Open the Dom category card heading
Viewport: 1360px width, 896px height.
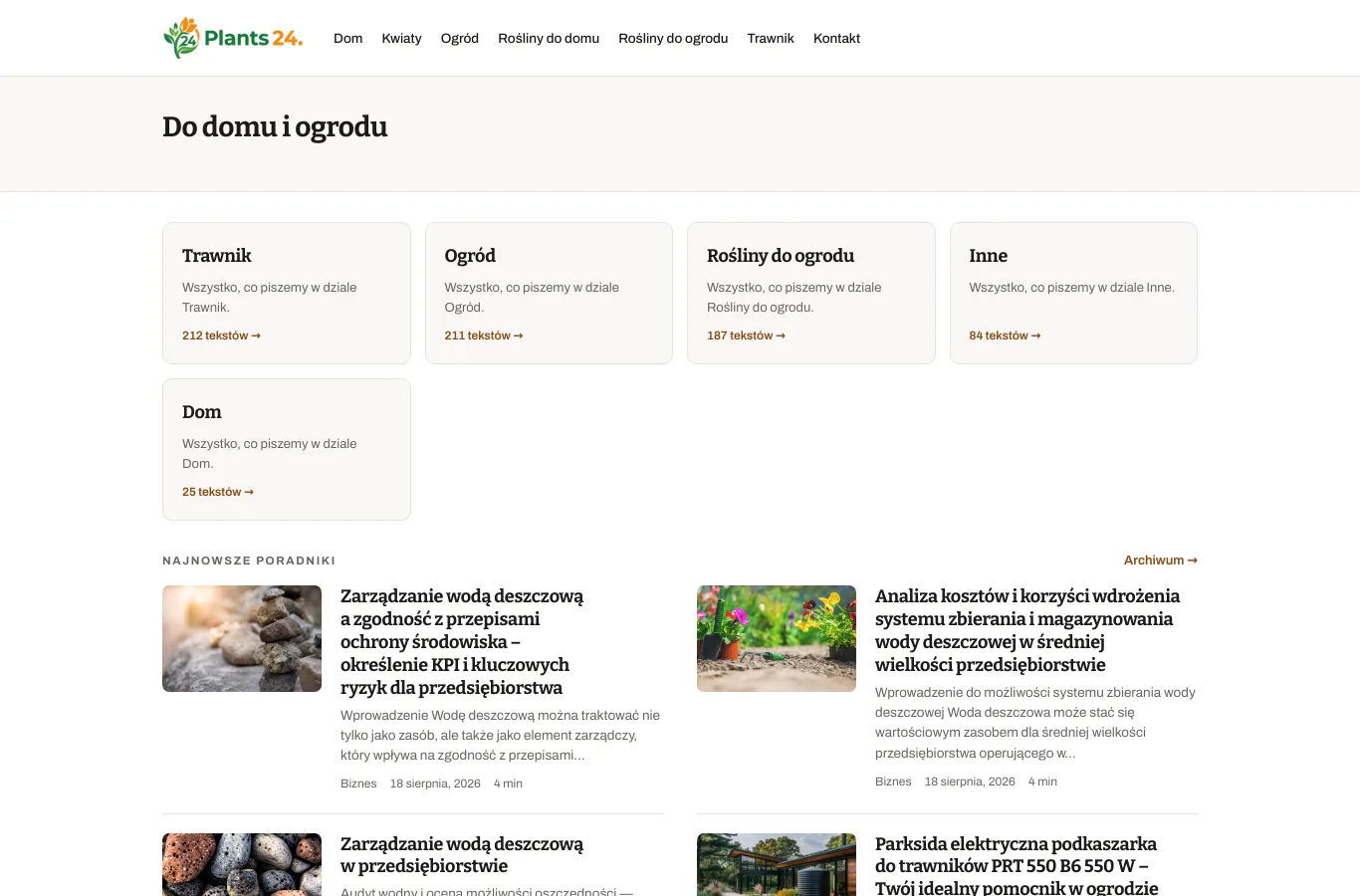(x=202, y=412)
